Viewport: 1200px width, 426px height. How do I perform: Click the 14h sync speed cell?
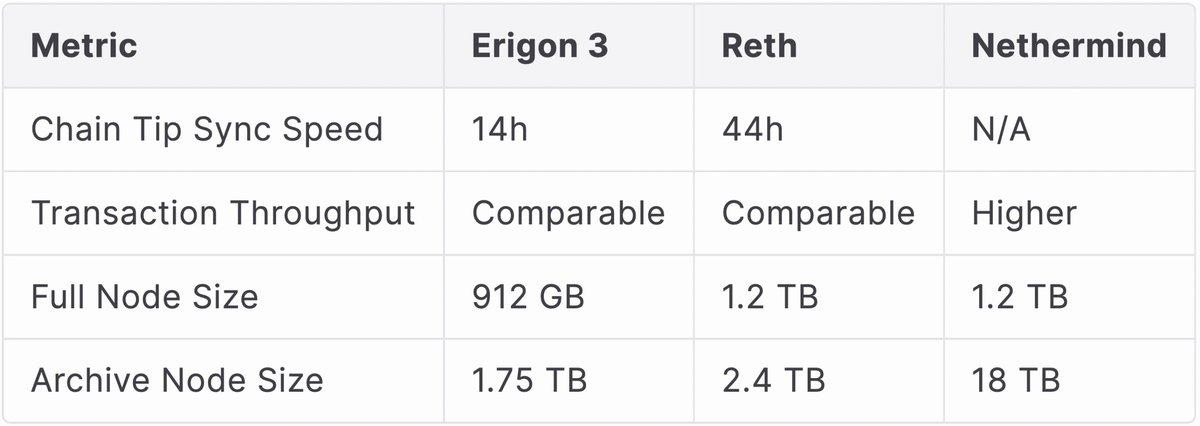pos(500,130)
